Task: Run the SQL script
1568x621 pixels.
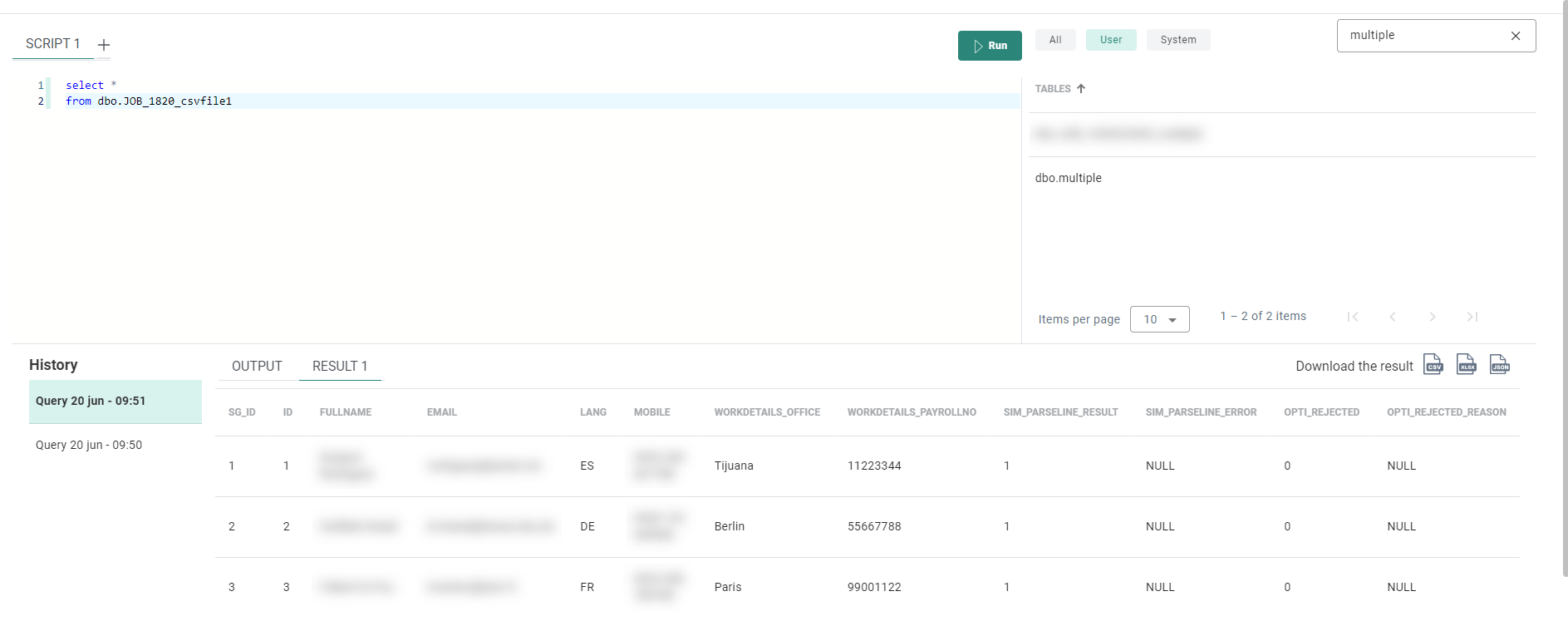Action: pos(990,46)
